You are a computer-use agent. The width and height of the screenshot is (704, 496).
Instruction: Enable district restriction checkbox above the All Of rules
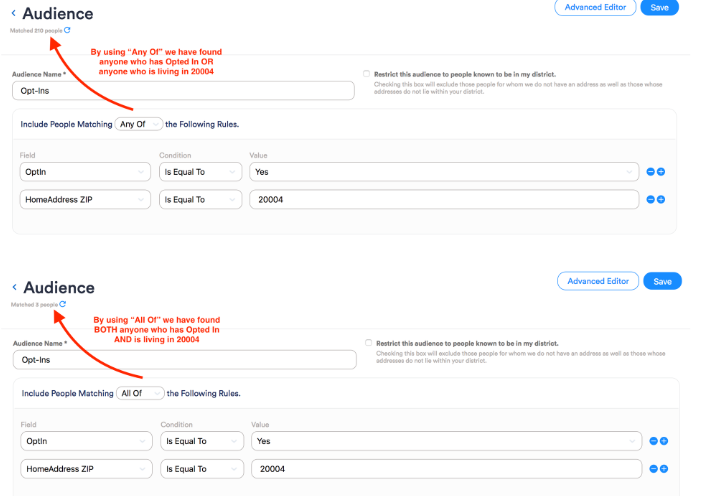[x=368, y=343]
